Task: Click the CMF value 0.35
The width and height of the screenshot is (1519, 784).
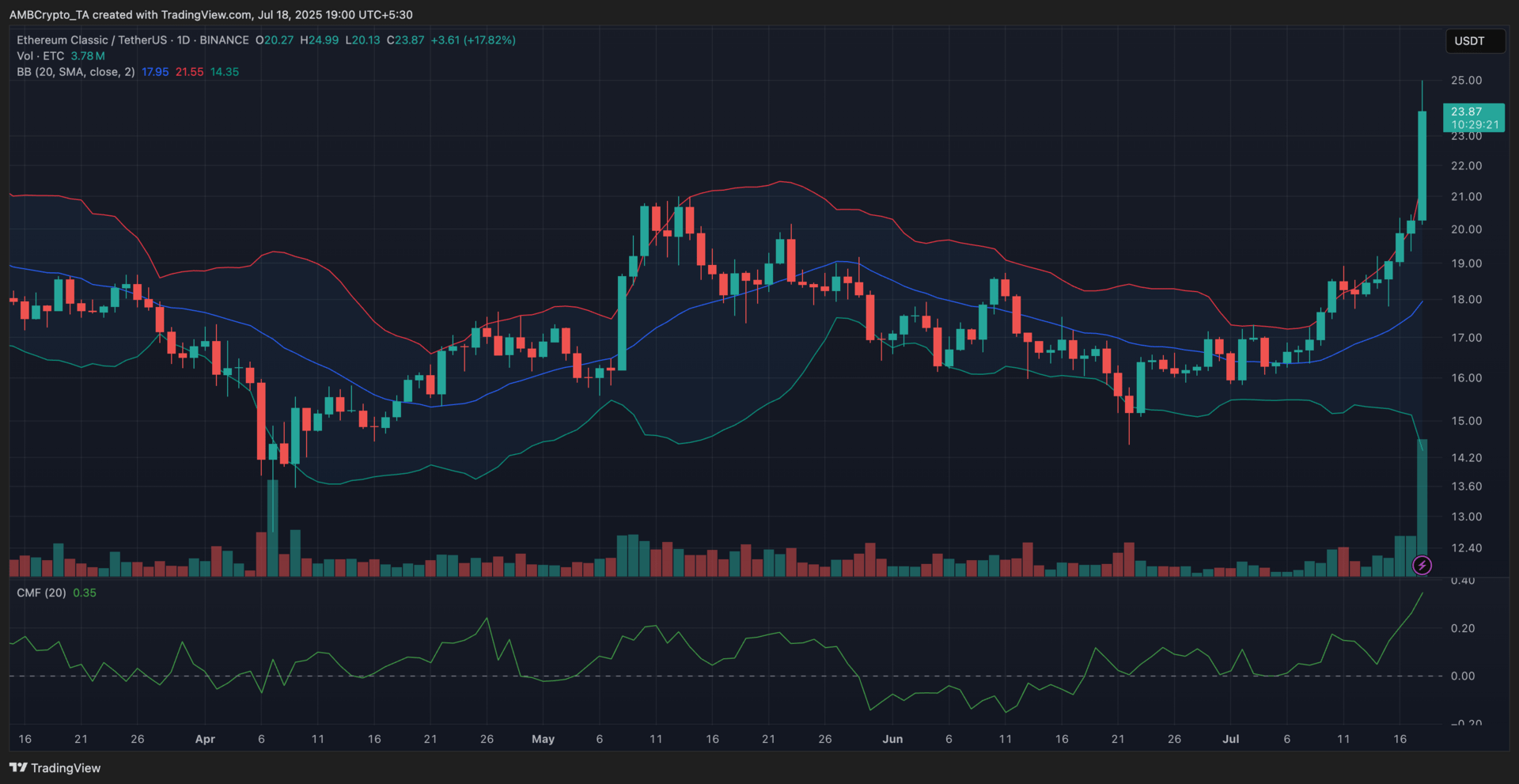Action: pyautogui.click(x=85, y=593)
